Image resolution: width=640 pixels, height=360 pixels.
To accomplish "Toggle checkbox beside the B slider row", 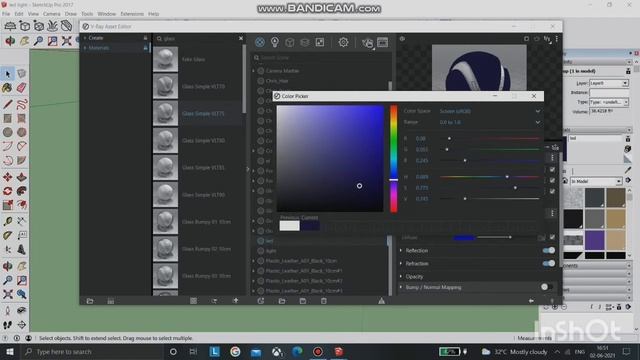I will 552,169.
